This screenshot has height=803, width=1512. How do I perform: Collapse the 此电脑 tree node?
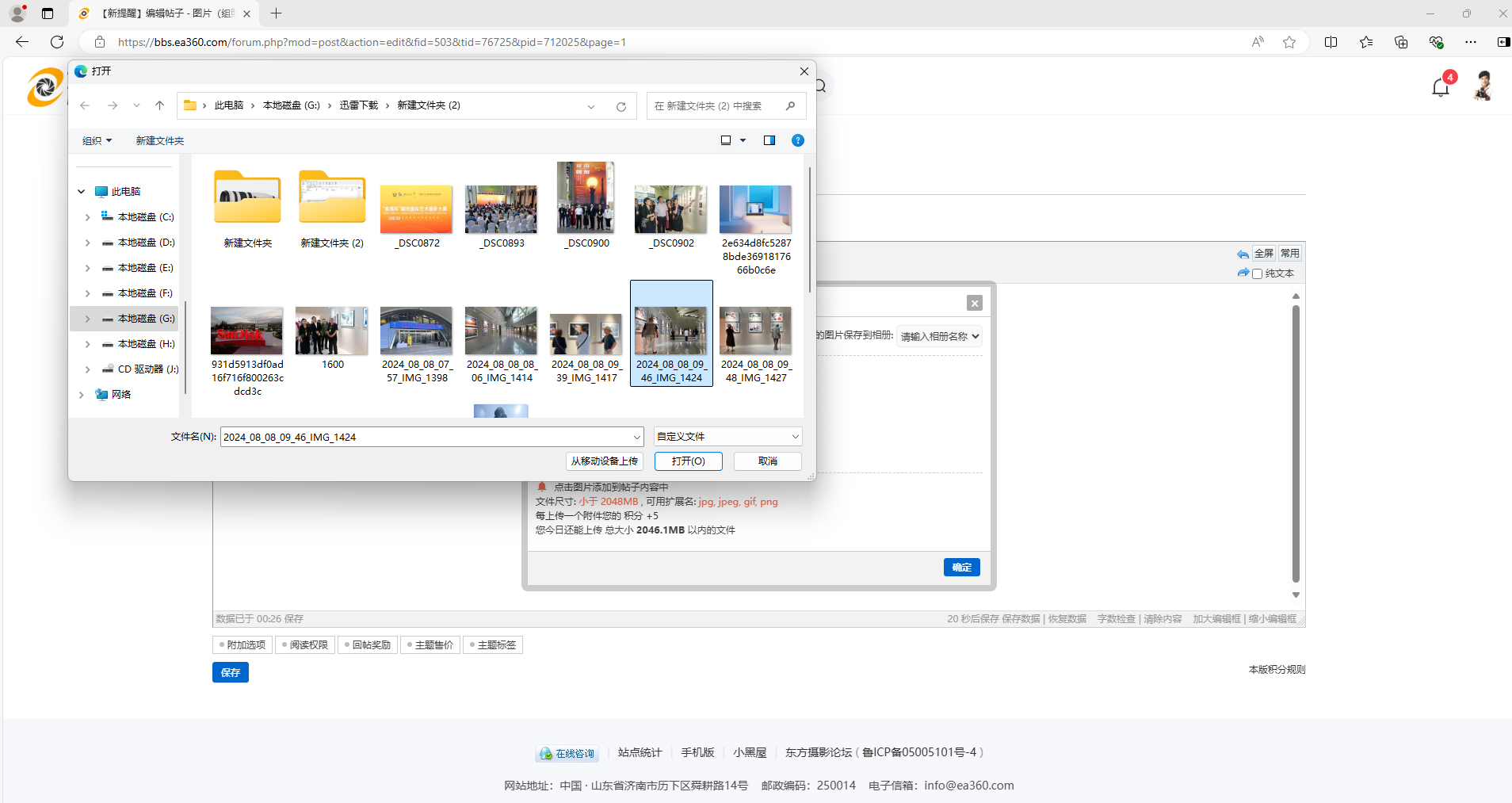81,192
